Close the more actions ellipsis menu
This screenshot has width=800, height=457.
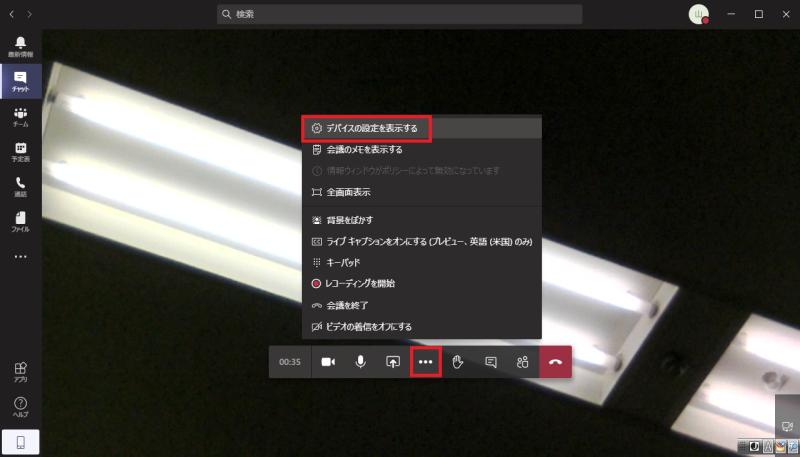pyautogui.click(x=426, y=362)
